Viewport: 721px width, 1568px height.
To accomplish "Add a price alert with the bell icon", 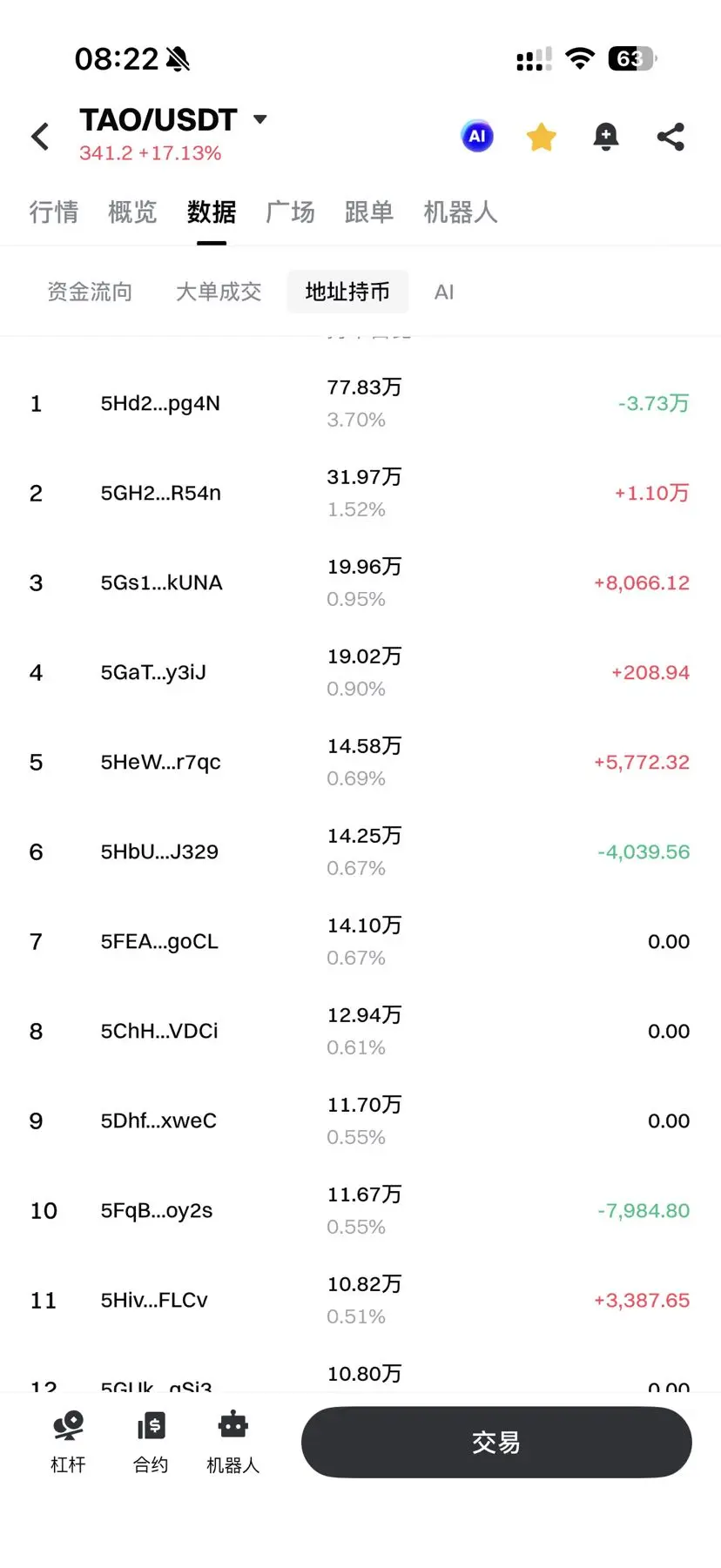I will point(606,137).
